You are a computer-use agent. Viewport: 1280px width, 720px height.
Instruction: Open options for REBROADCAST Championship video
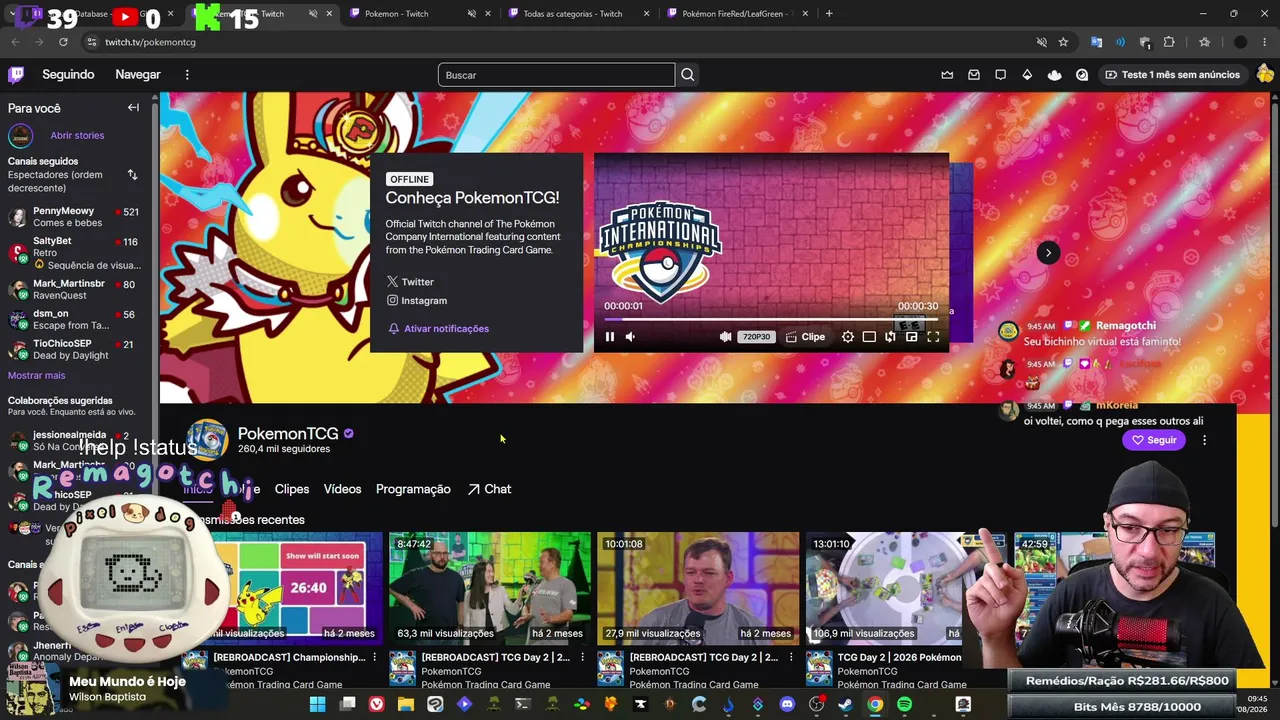[375, 658]
